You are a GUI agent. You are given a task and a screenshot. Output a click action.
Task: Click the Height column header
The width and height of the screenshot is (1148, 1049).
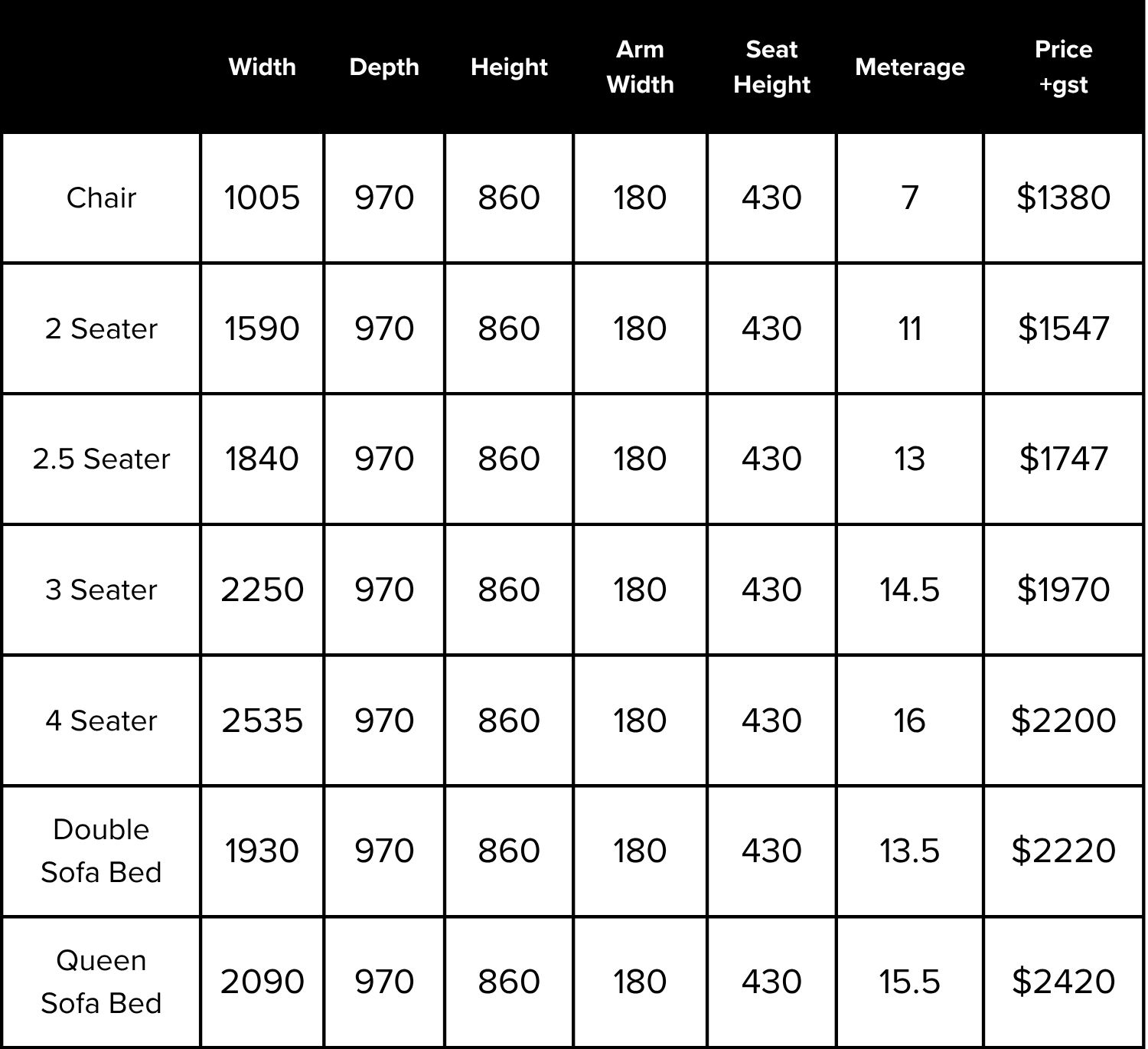point(509,67)
